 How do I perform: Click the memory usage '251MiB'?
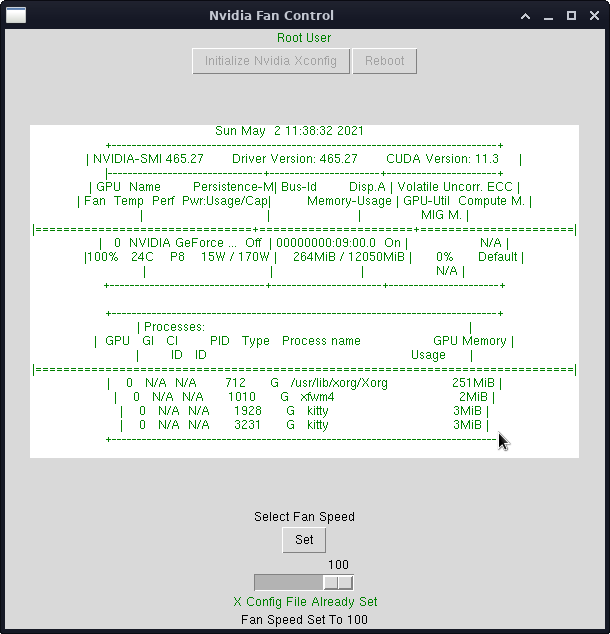coord(473,383)
